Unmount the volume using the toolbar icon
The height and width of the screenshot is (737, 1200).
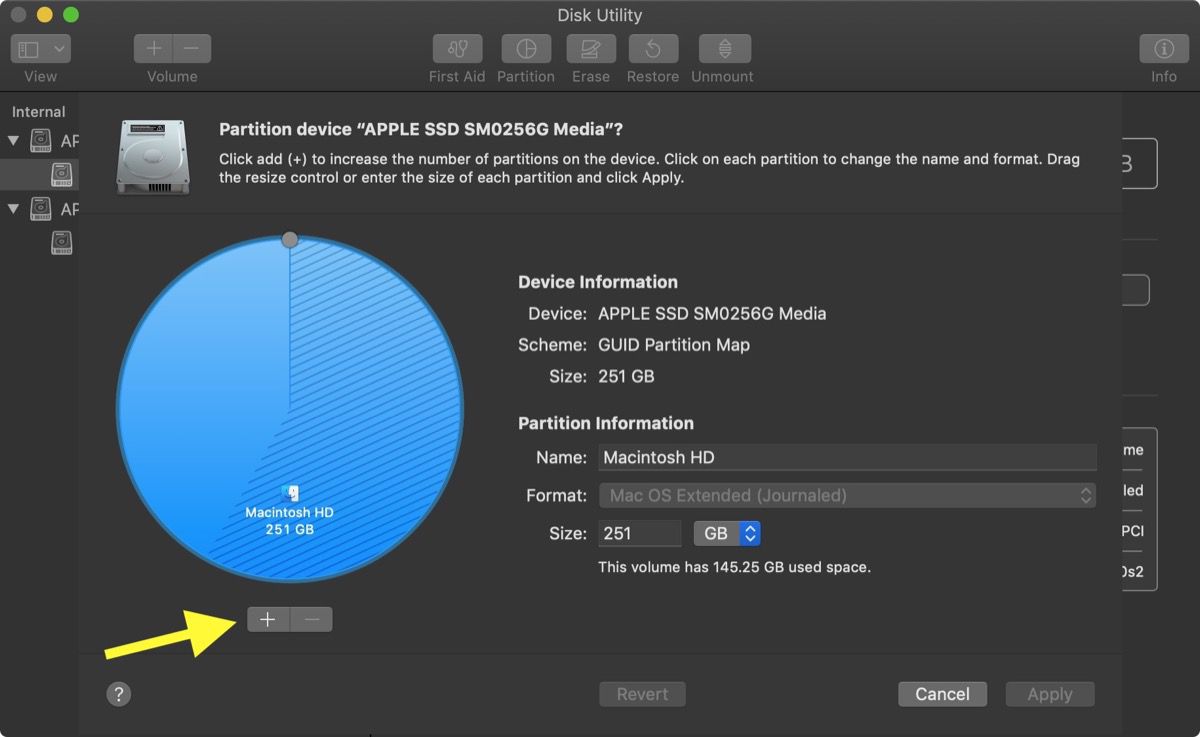722,48
